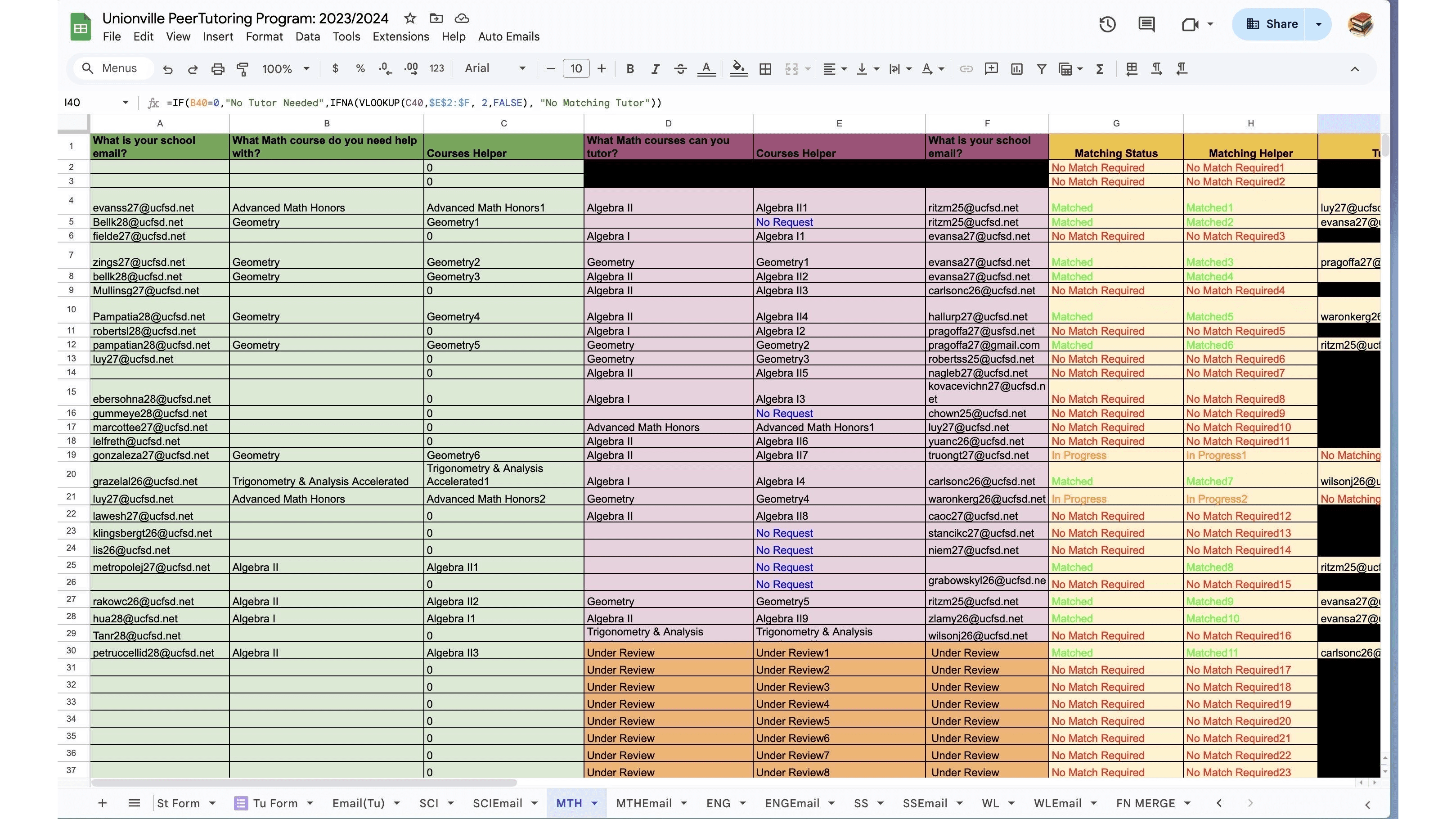Screen dimensions: 1456x819
Task: Format as percent
Action: pos(360,68)
